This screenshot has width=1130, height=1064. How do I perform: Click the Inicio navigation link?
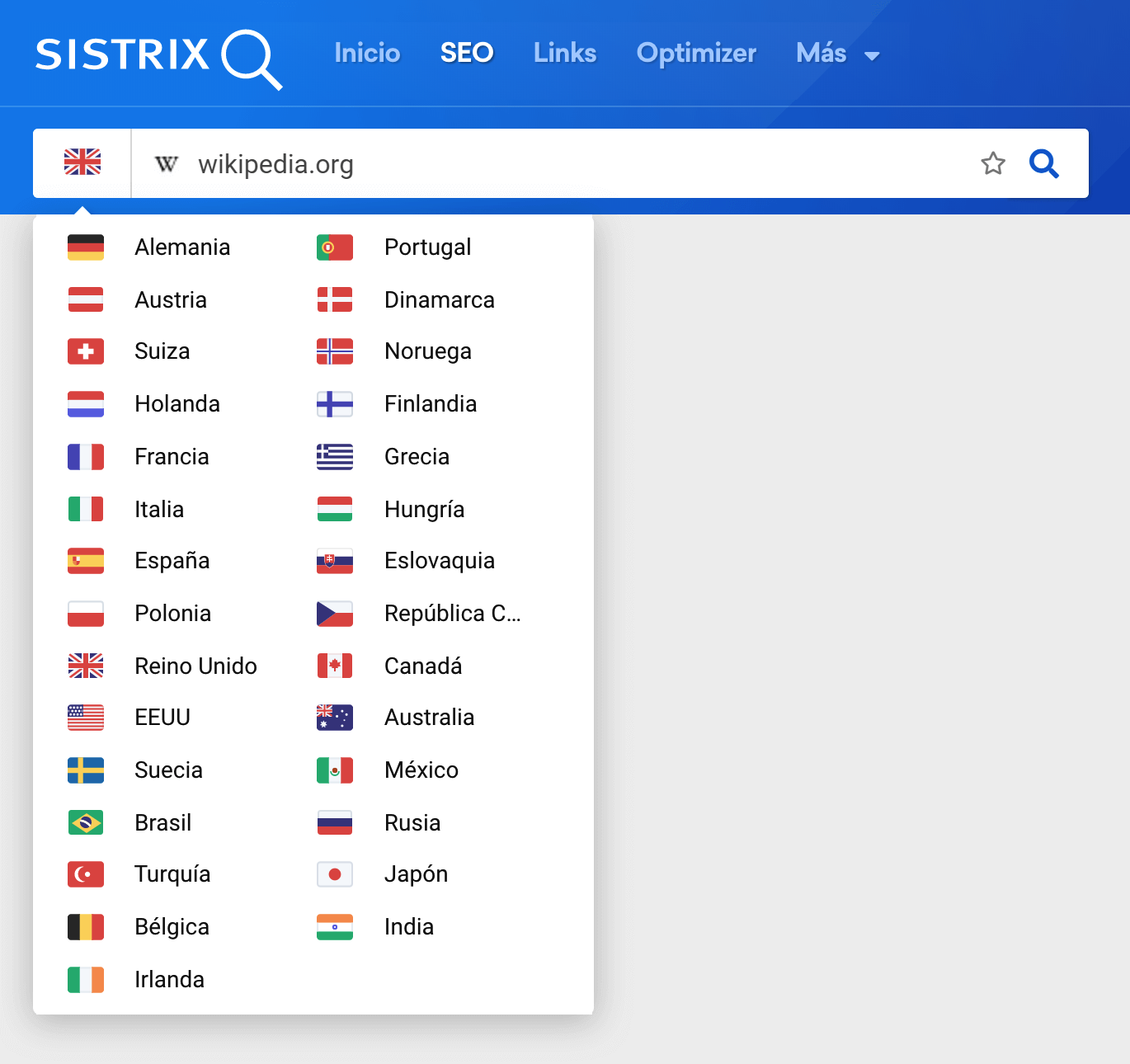tap(367, 54)
